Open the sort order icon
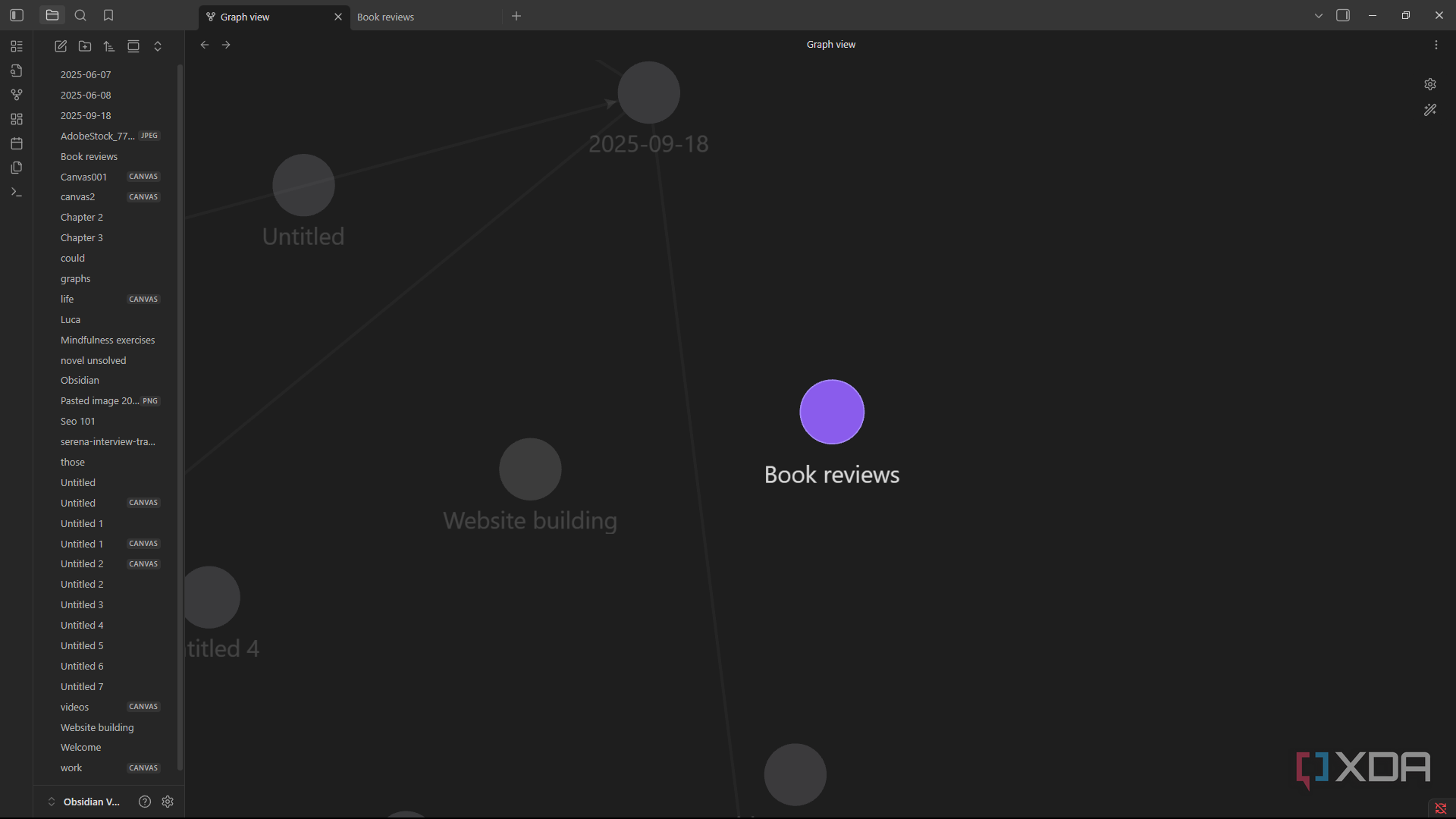 (109, 46)
